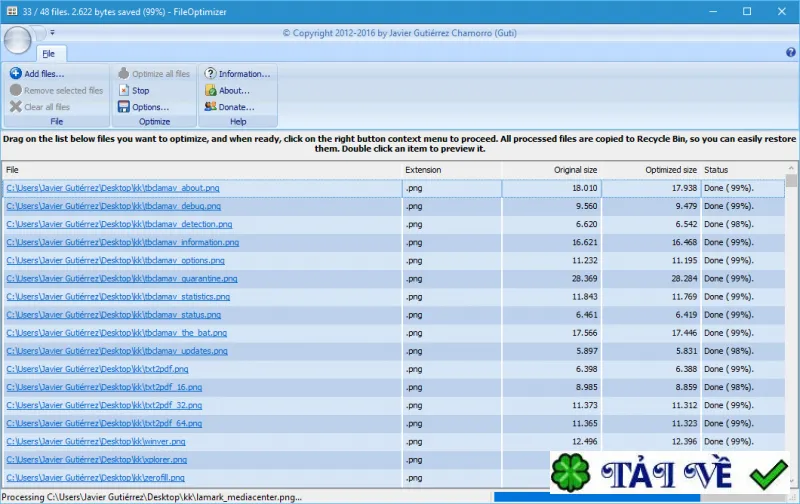
Task: Click the file list scrollbar up arrow
Action: tap(791, 168)
